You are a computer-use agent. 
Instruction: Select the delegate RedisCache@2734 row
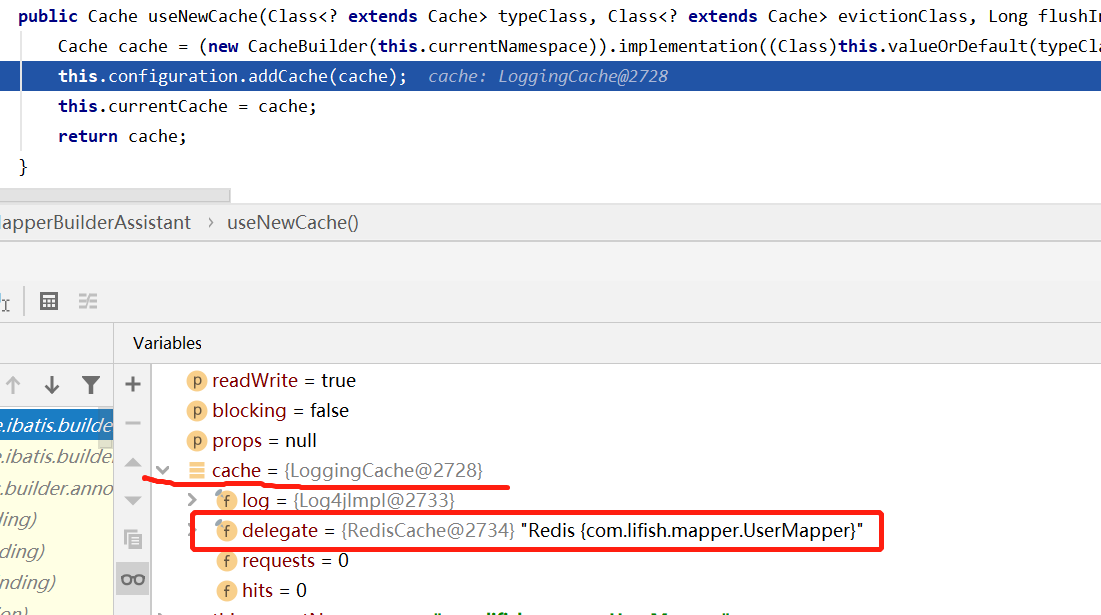click(539, 531)
